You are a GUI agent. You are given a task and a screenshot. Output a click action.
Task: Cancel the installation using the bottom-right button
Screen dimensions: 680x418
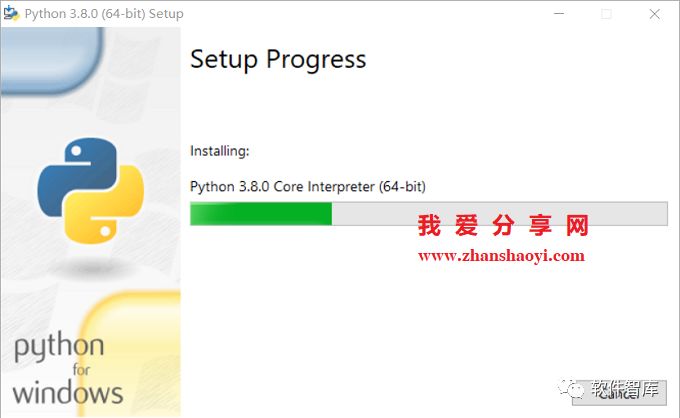(x=619, y=393)
